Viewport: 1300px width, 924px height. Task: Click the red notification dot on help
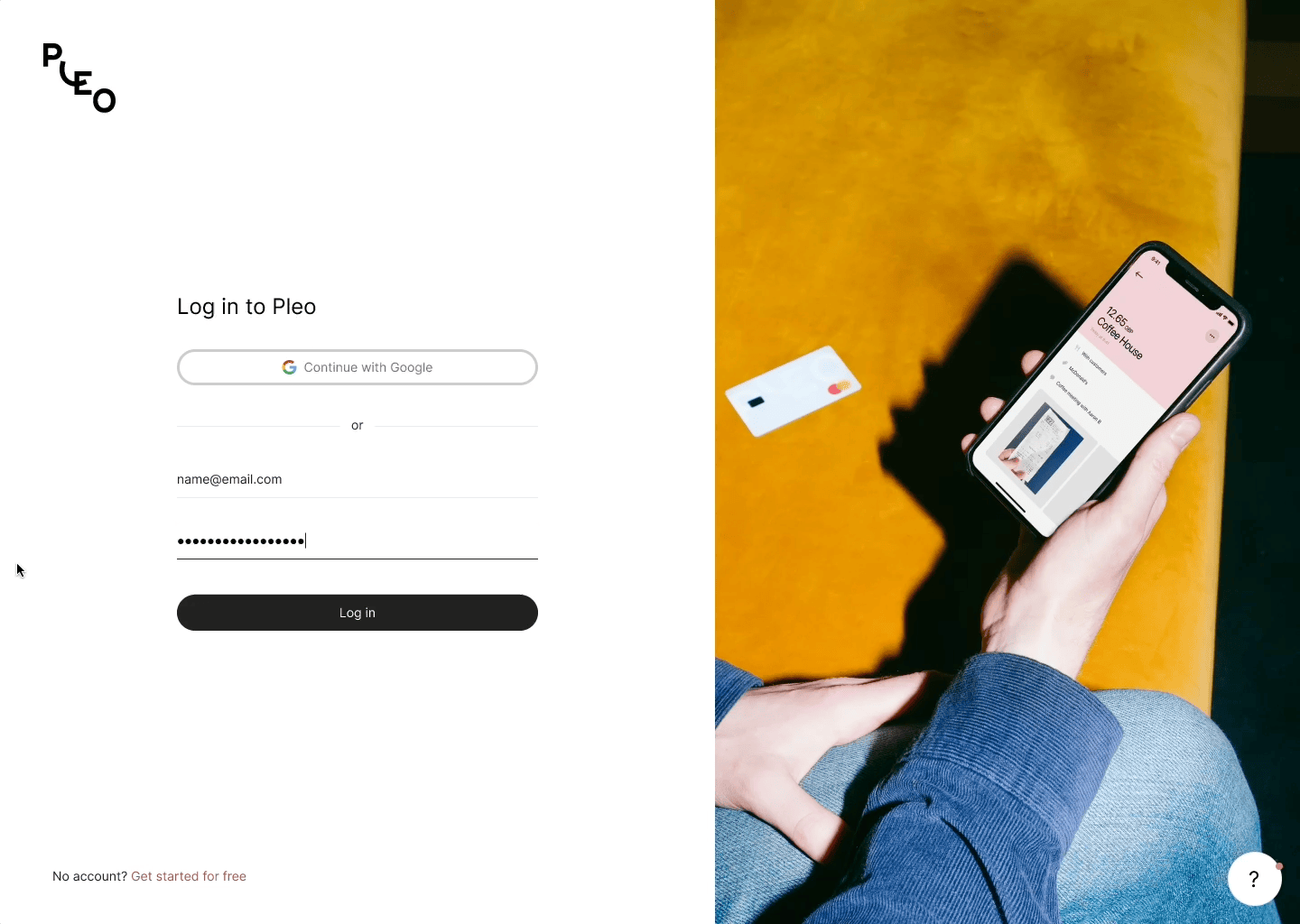[x=1279, y=865]
